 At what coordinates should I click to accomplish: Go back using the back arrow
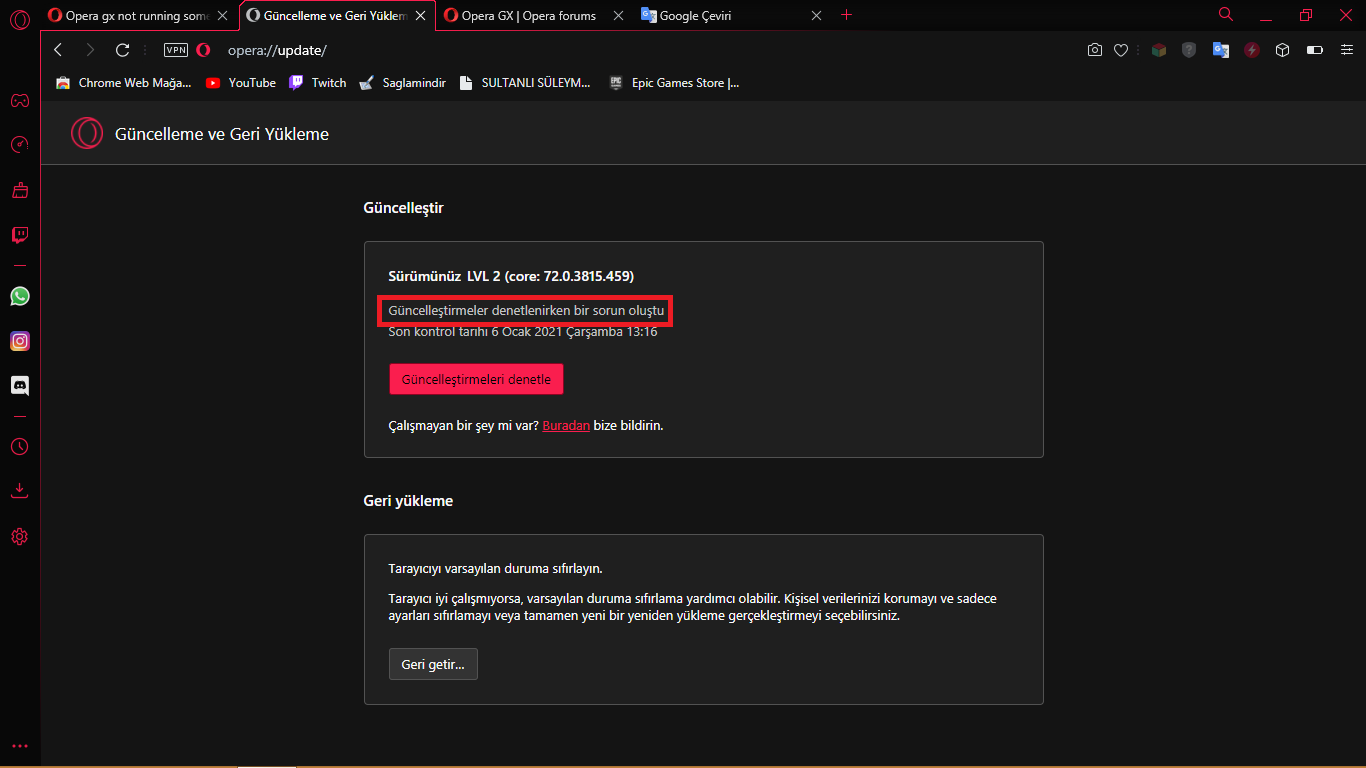pyautogui.click(x=58, y=50)
